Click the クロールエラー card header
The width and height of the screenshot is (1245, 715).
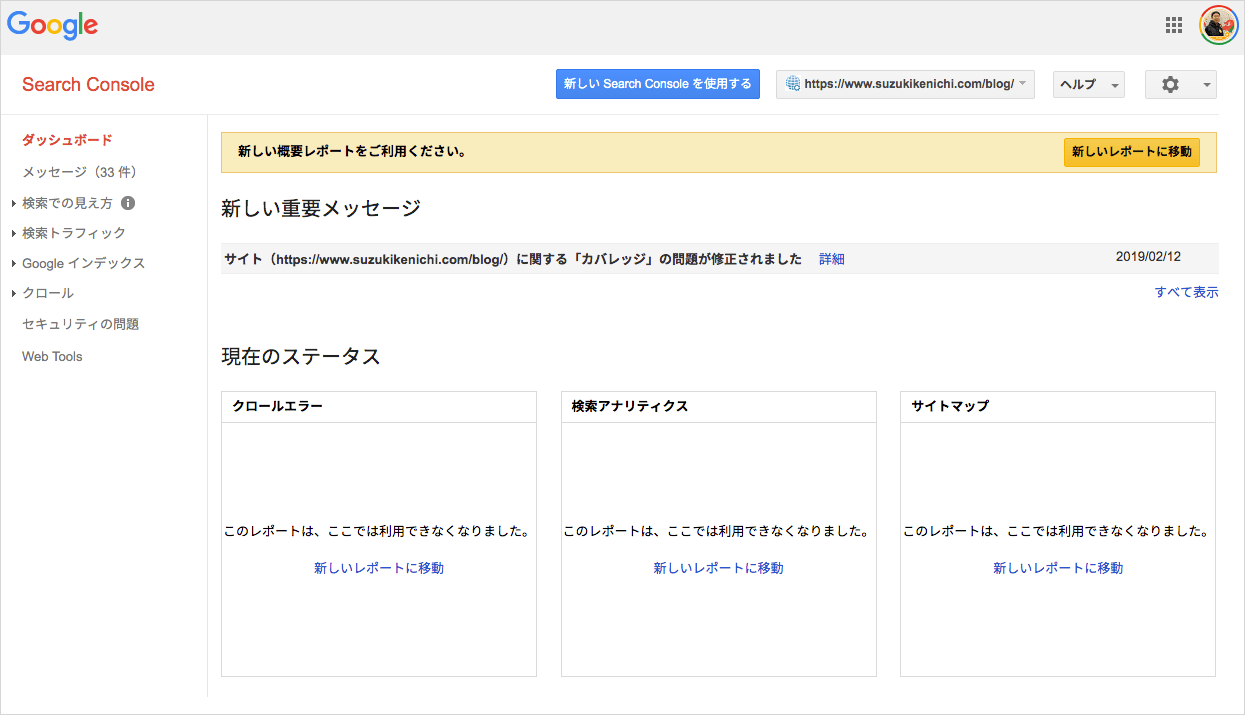pos(379,407)
